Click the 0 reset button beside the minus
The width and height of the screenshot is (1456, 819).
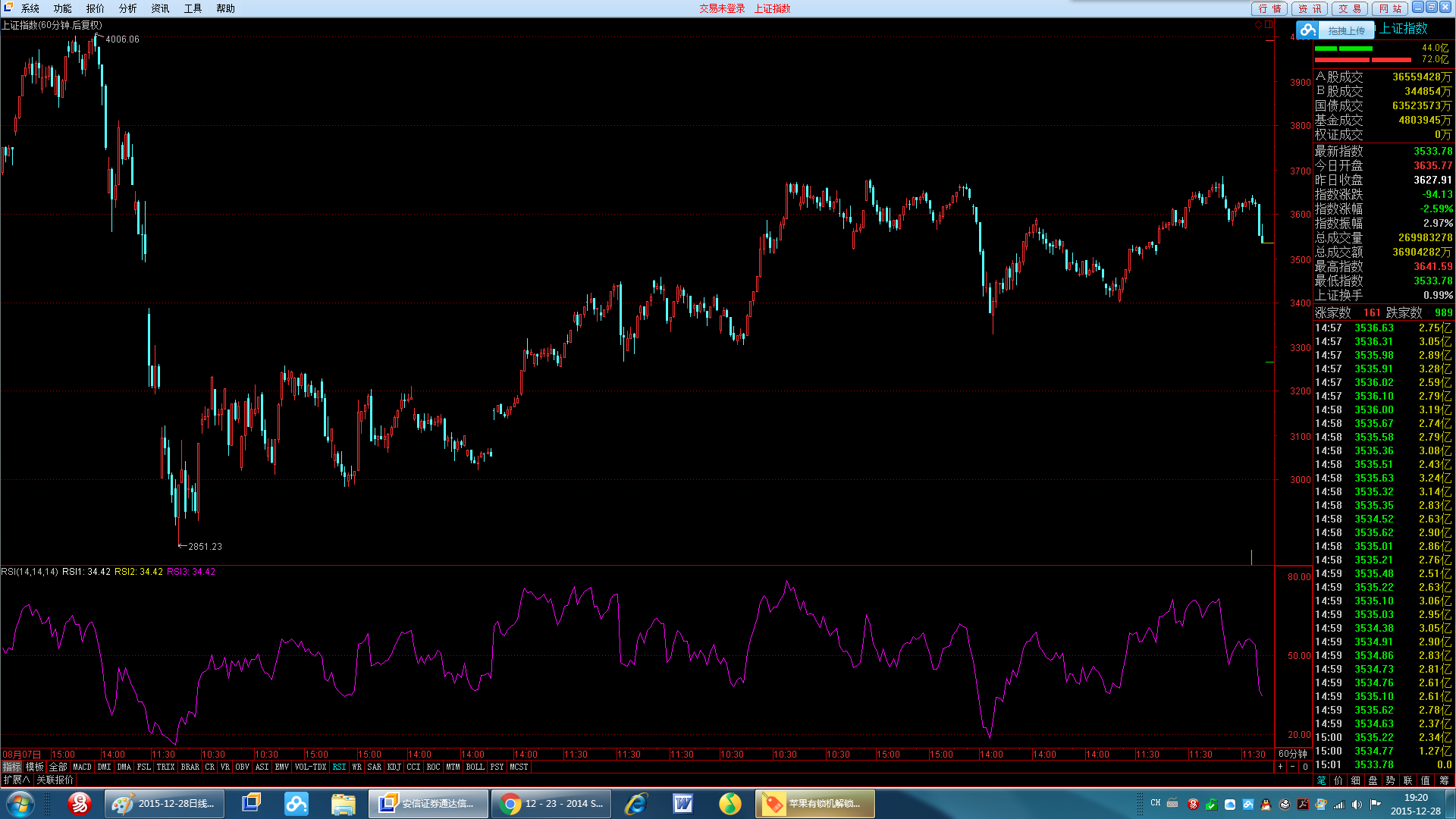click(1305, 767)
